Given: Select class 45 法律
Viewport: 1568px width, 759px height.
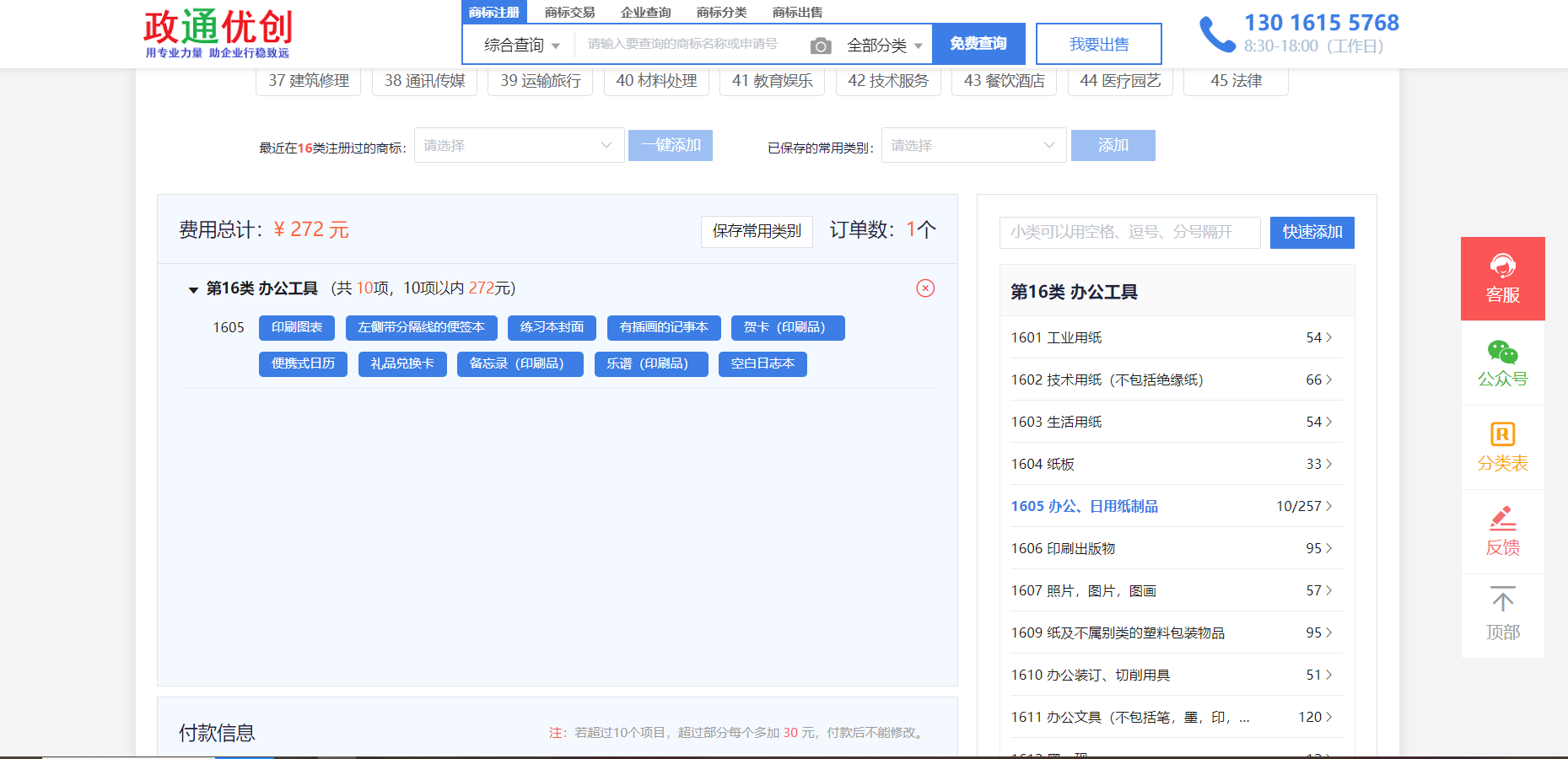Looking at the screenshot, I should click(x=1237, y=81).
